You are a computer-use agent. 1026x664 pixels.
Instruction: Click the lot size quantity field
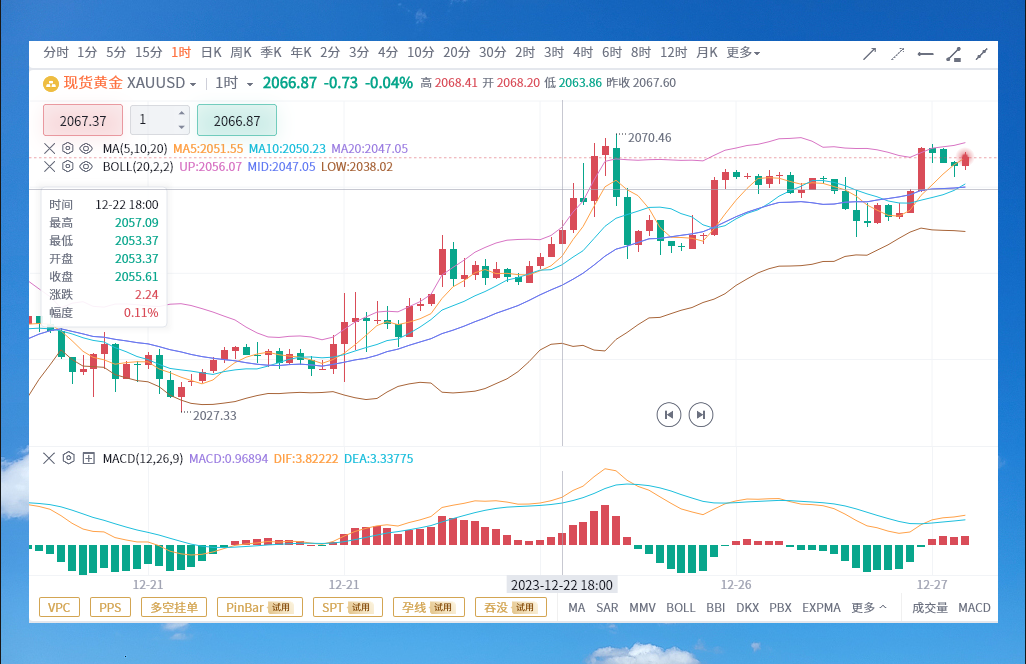pyautogui.click(x=160, y=120)
